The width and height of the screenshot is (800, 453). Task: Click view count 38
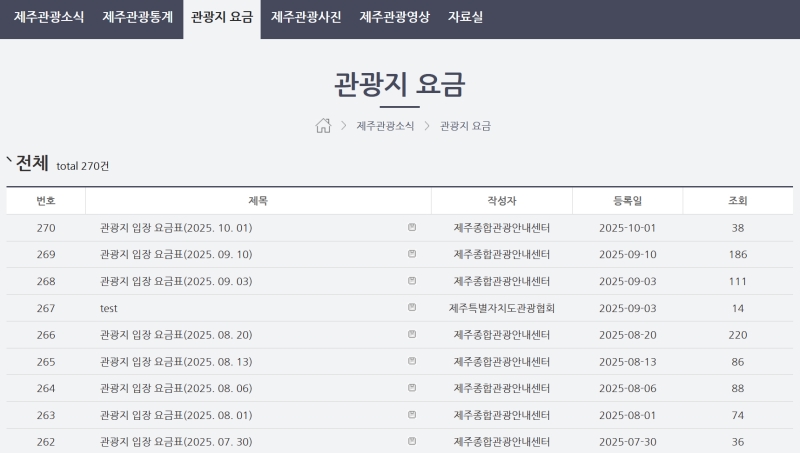coord(738,228)
